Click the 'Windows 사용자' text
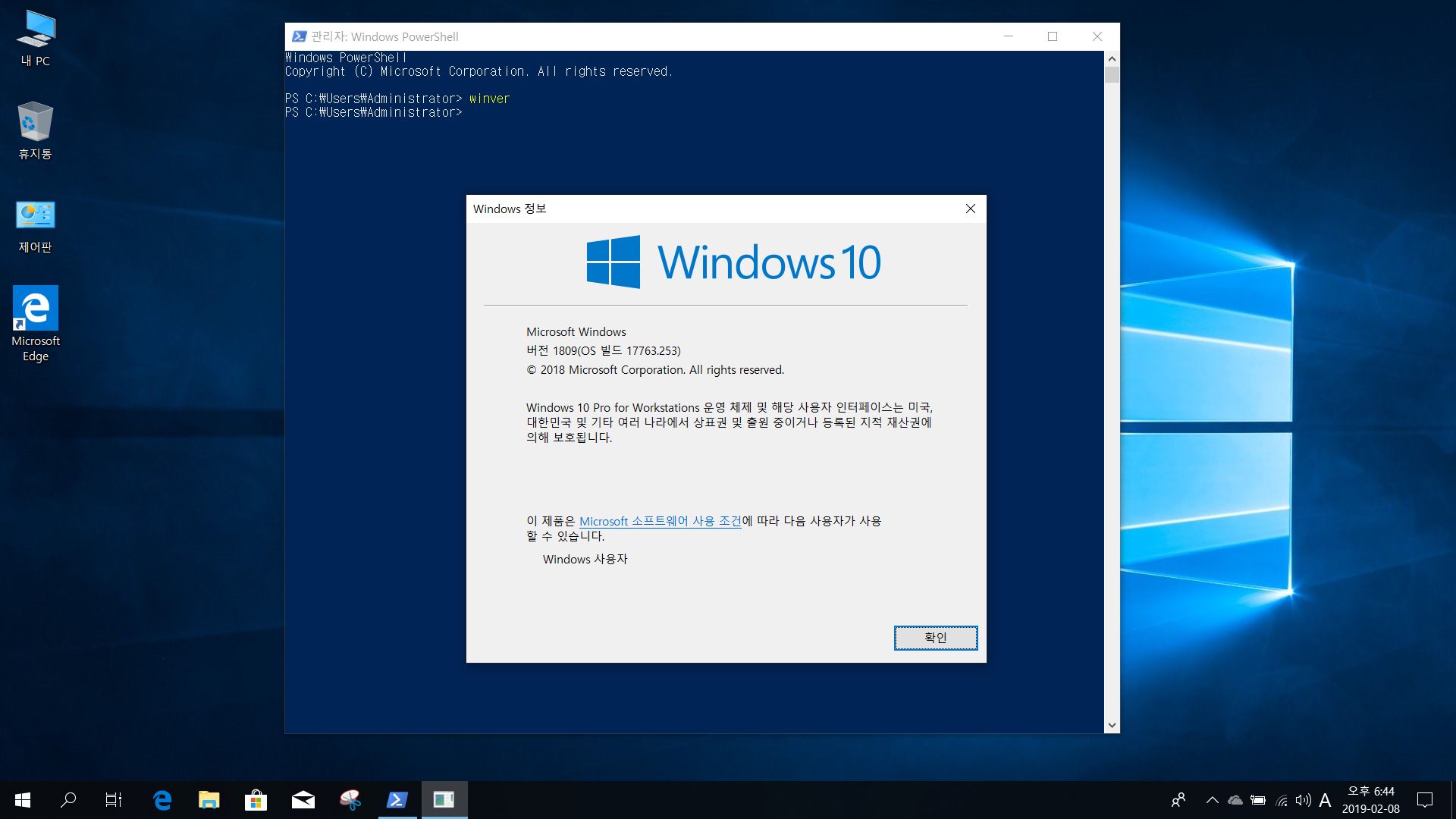This screenshot has height=819, width=1456. [x=585, y=559]
